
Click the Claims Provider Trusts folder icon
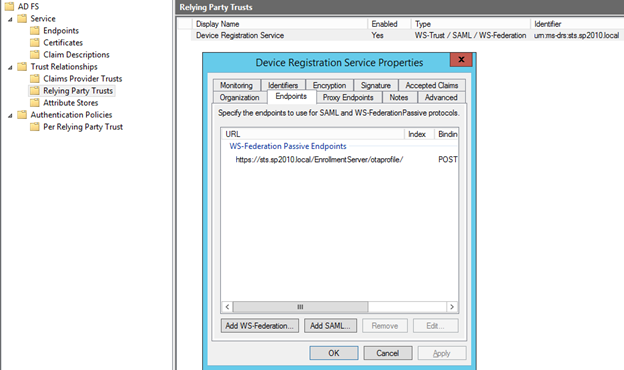[35, 78]
